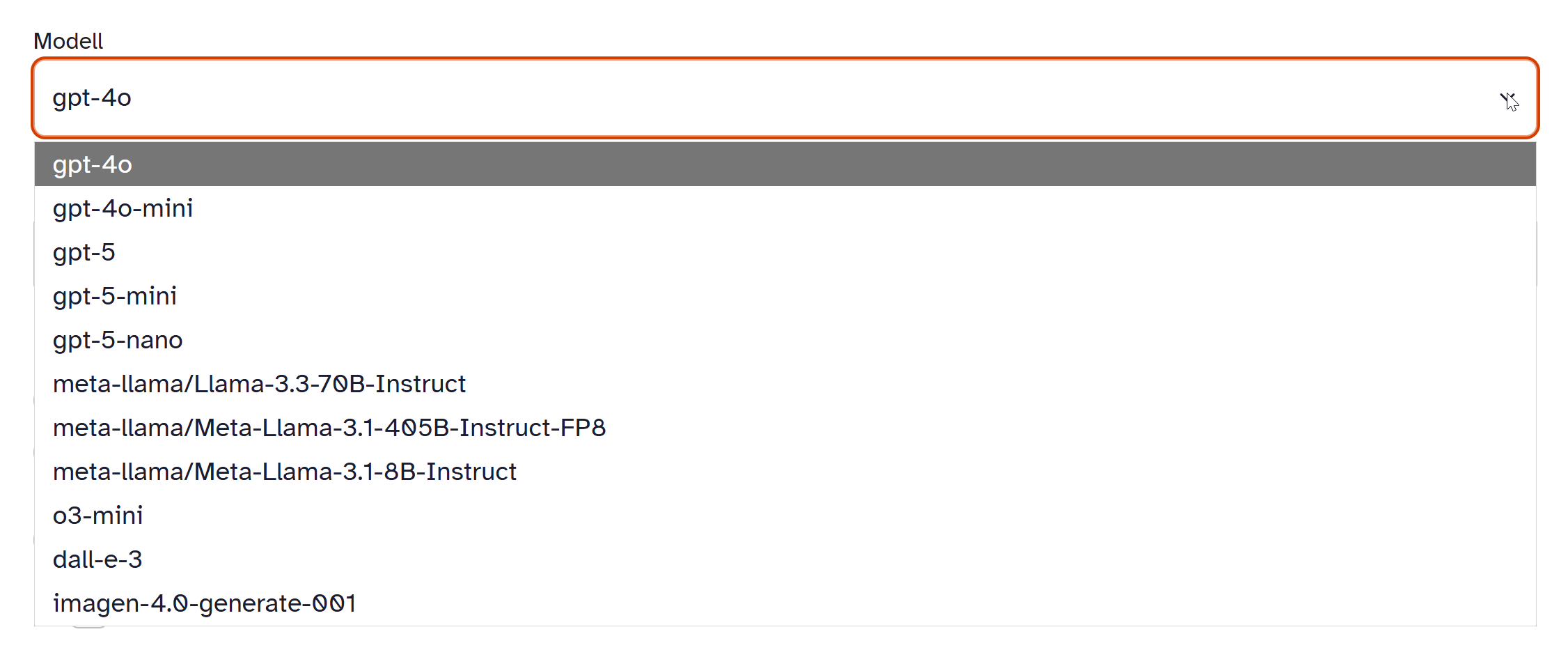Choose dall-e-3 from the dropdown
Screen dimensions: 1568x657
tap(97, 559)
